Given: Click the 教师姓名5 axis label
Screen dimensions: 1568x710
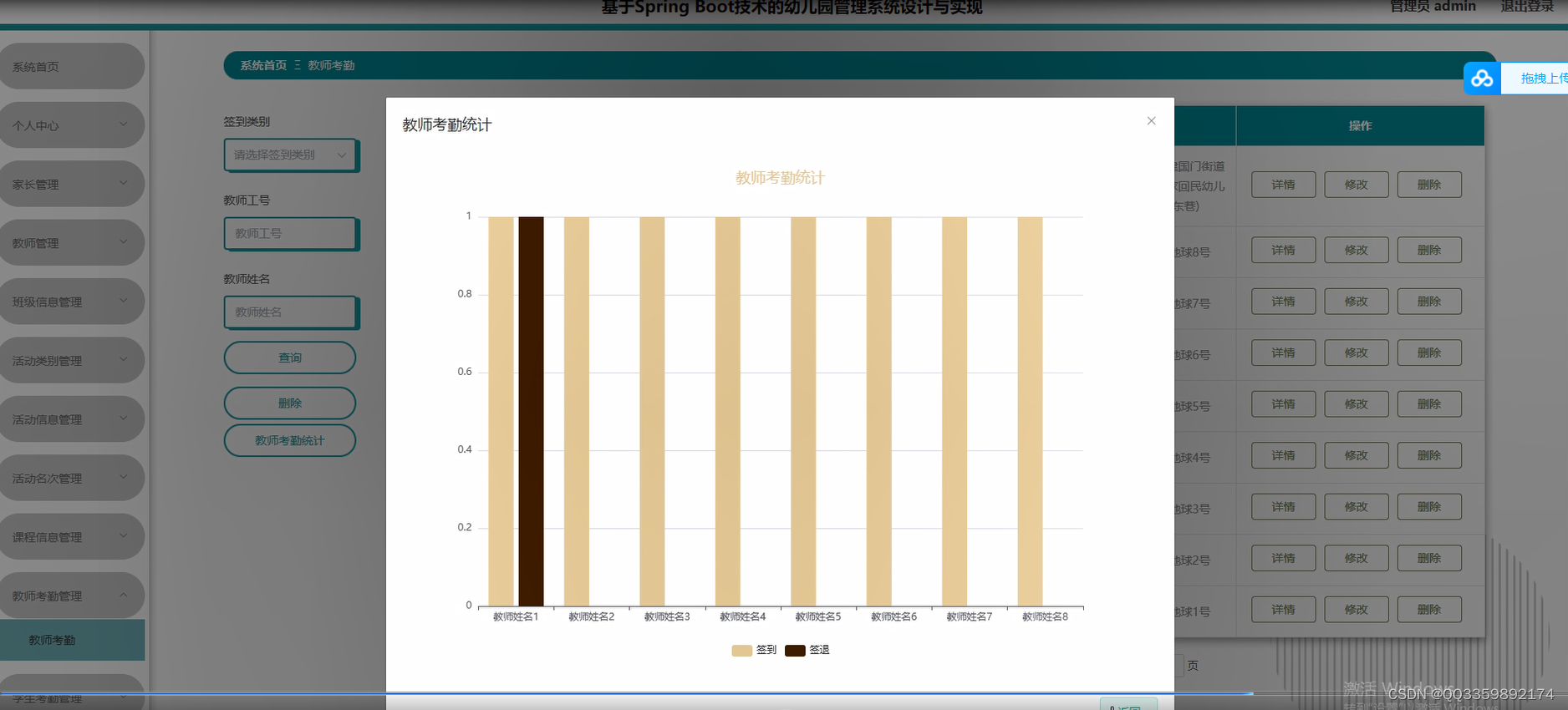Looking at the screenshot, I should point(818,616).
